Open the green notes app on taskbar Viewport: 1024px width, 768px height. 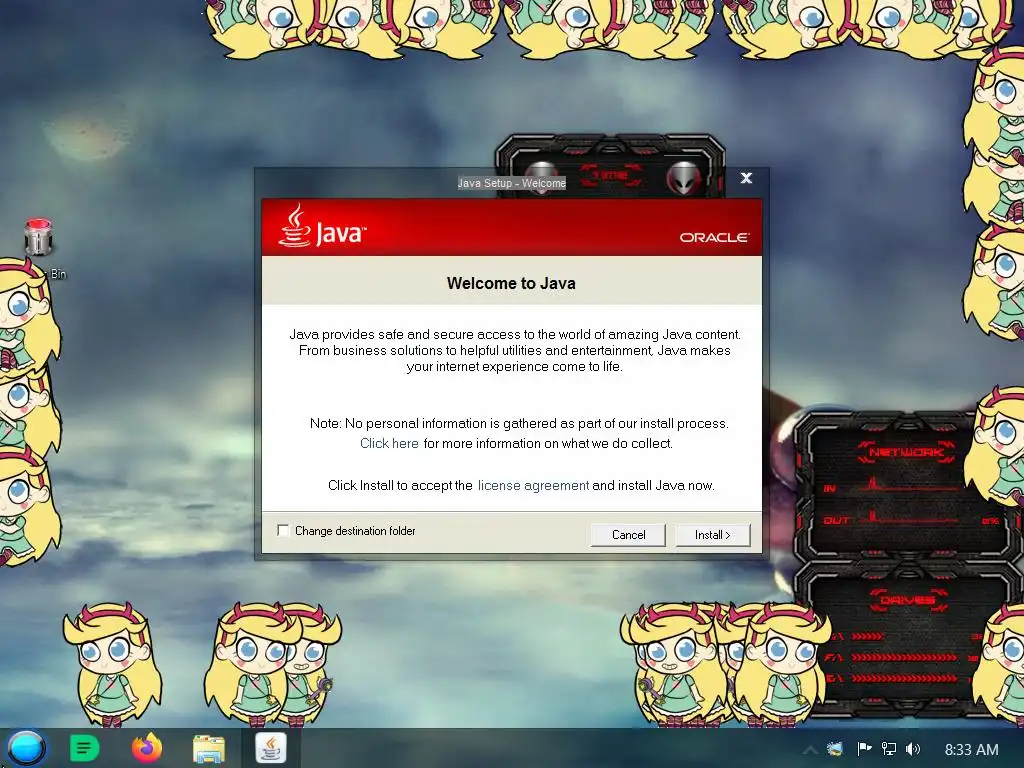tap(84, 748)
